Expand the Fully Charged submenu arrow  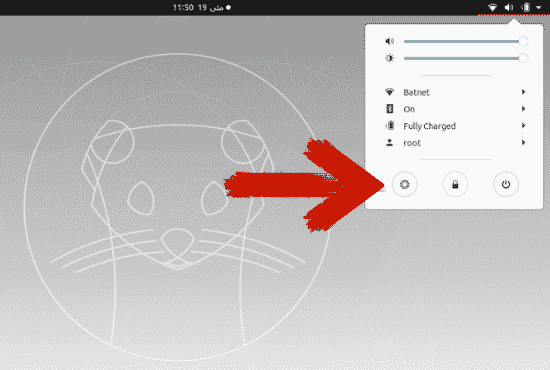523,126
